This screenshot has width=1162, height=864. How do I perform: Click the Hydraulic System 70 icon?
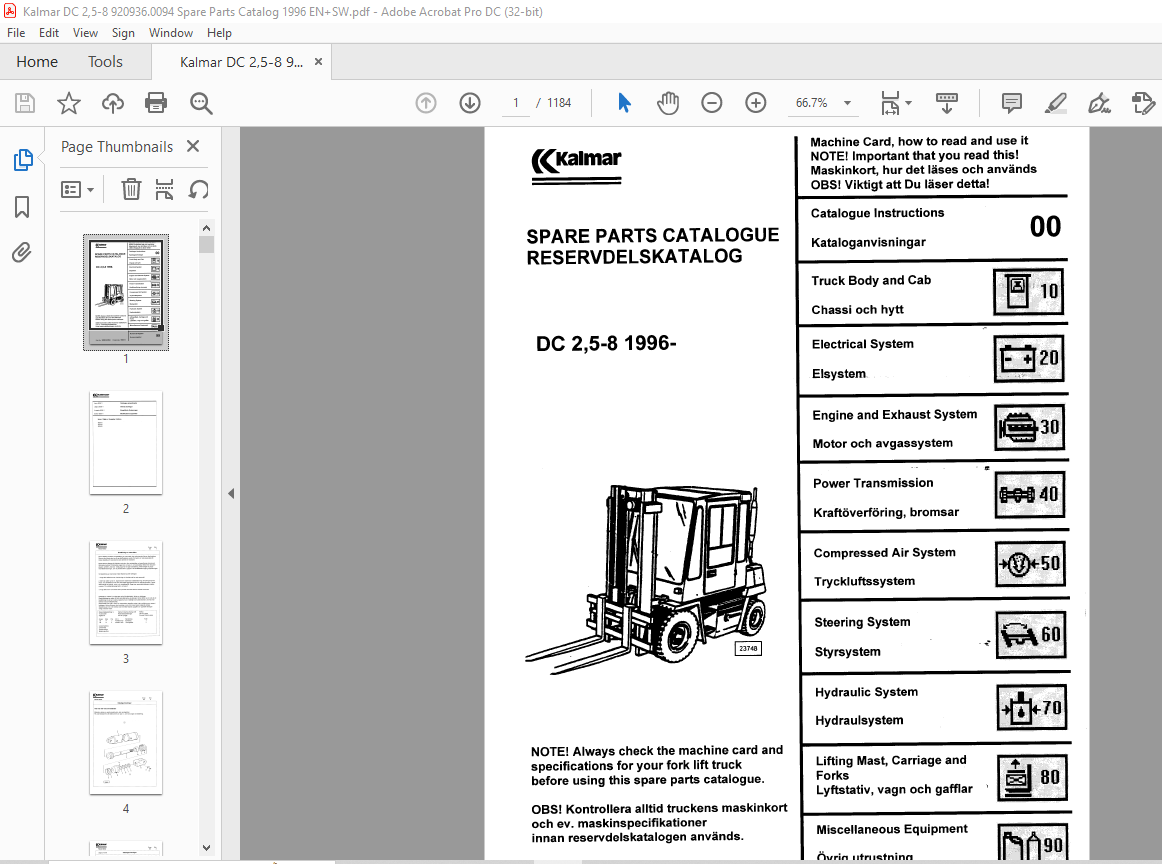(x=1032, y=707)
